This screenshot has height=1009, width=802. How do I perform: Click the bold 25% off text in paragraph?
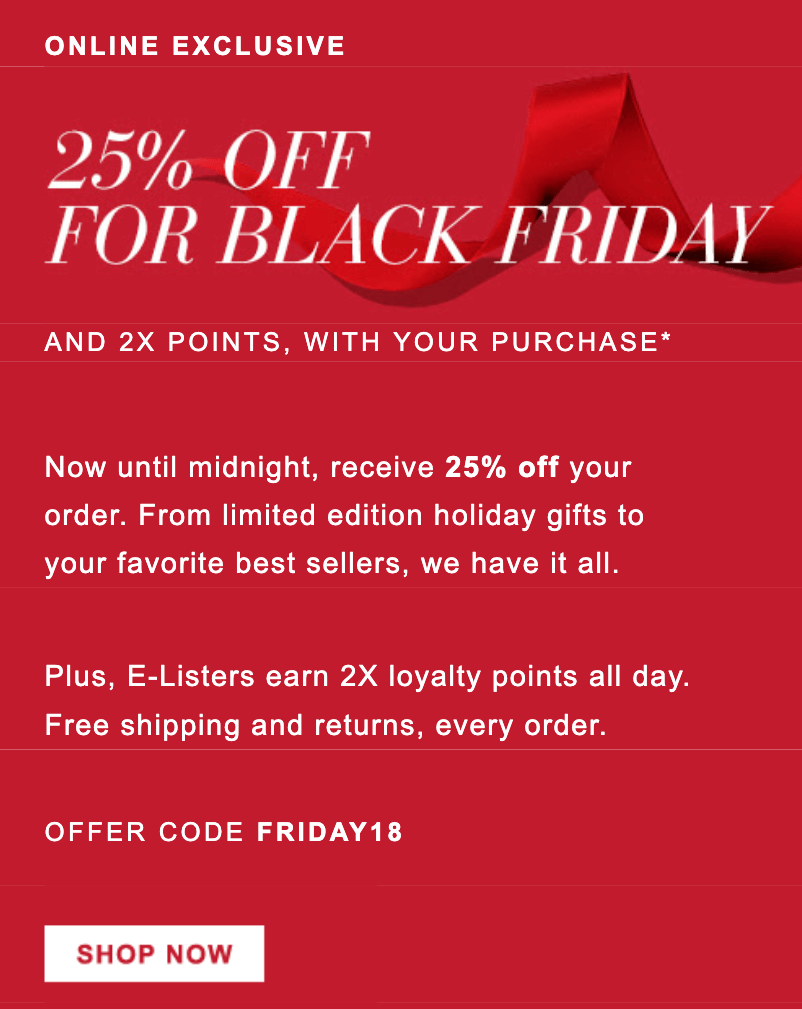[x=501, y=467]
